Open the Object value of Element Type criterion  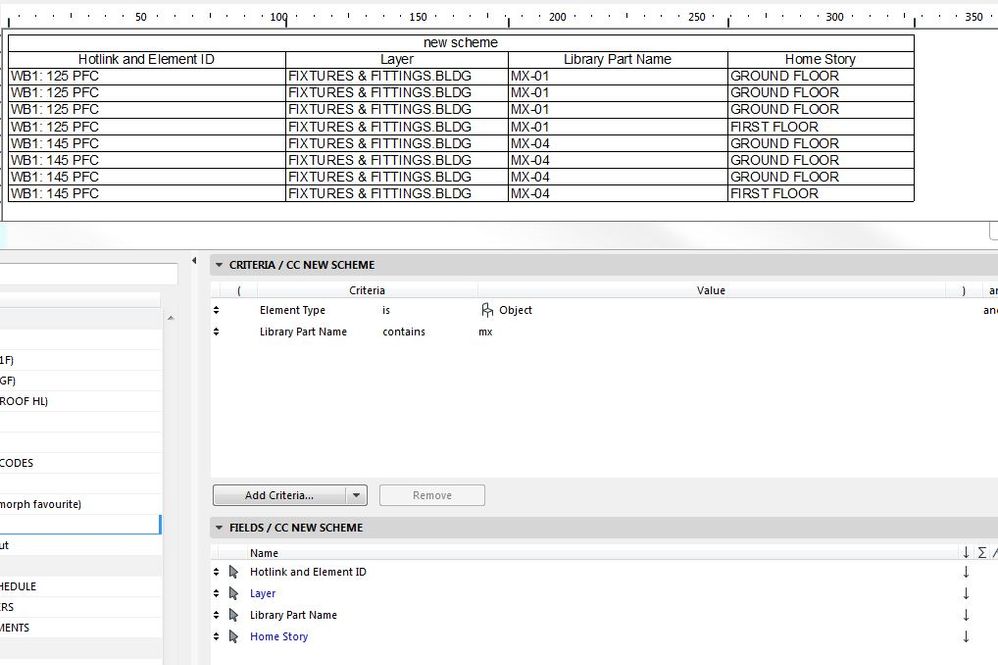coord(515,311)
